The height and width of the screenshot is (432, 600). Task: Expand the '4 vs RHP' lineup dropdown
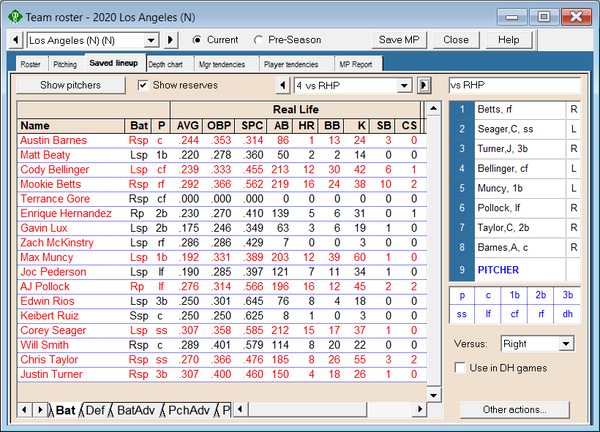pyautogui.click(x=406, y=85)
